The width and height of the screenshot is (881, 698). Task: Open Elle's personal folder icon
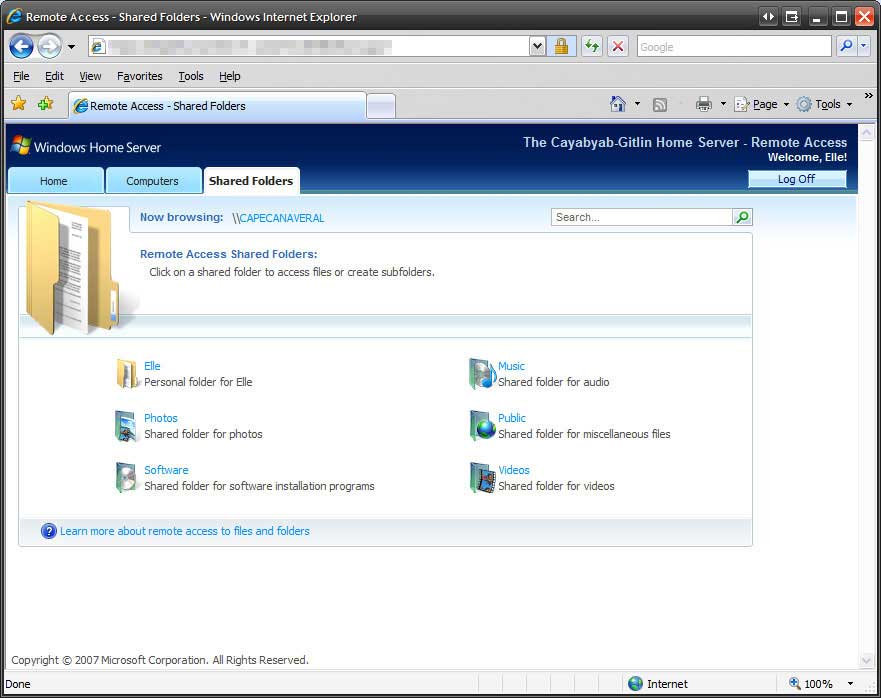click(126, 373)
